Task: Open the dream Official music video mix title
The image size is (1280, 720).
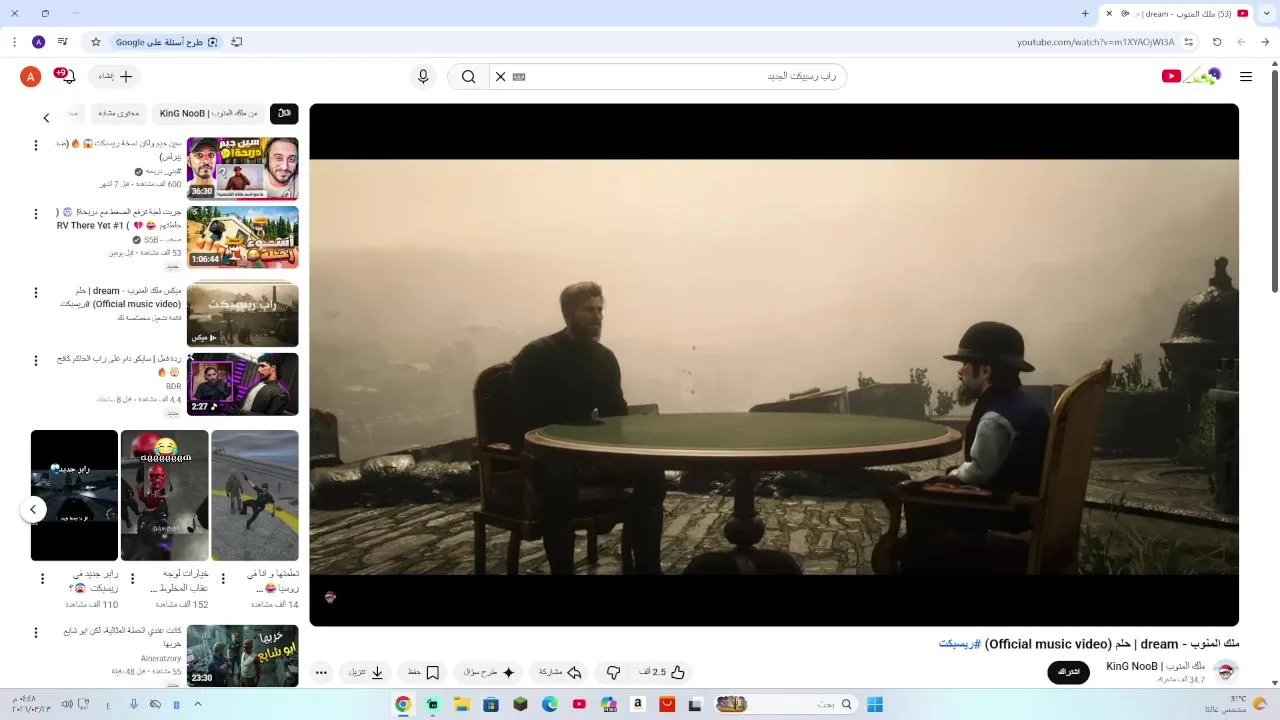Action: click(x=121, y=297)
